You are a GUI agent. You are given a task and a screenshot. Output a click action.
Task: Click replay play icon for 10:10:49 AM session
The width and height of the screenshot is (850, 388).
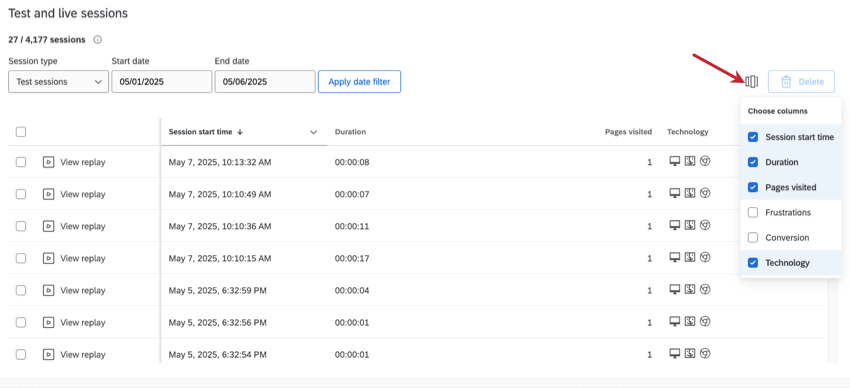48,194
